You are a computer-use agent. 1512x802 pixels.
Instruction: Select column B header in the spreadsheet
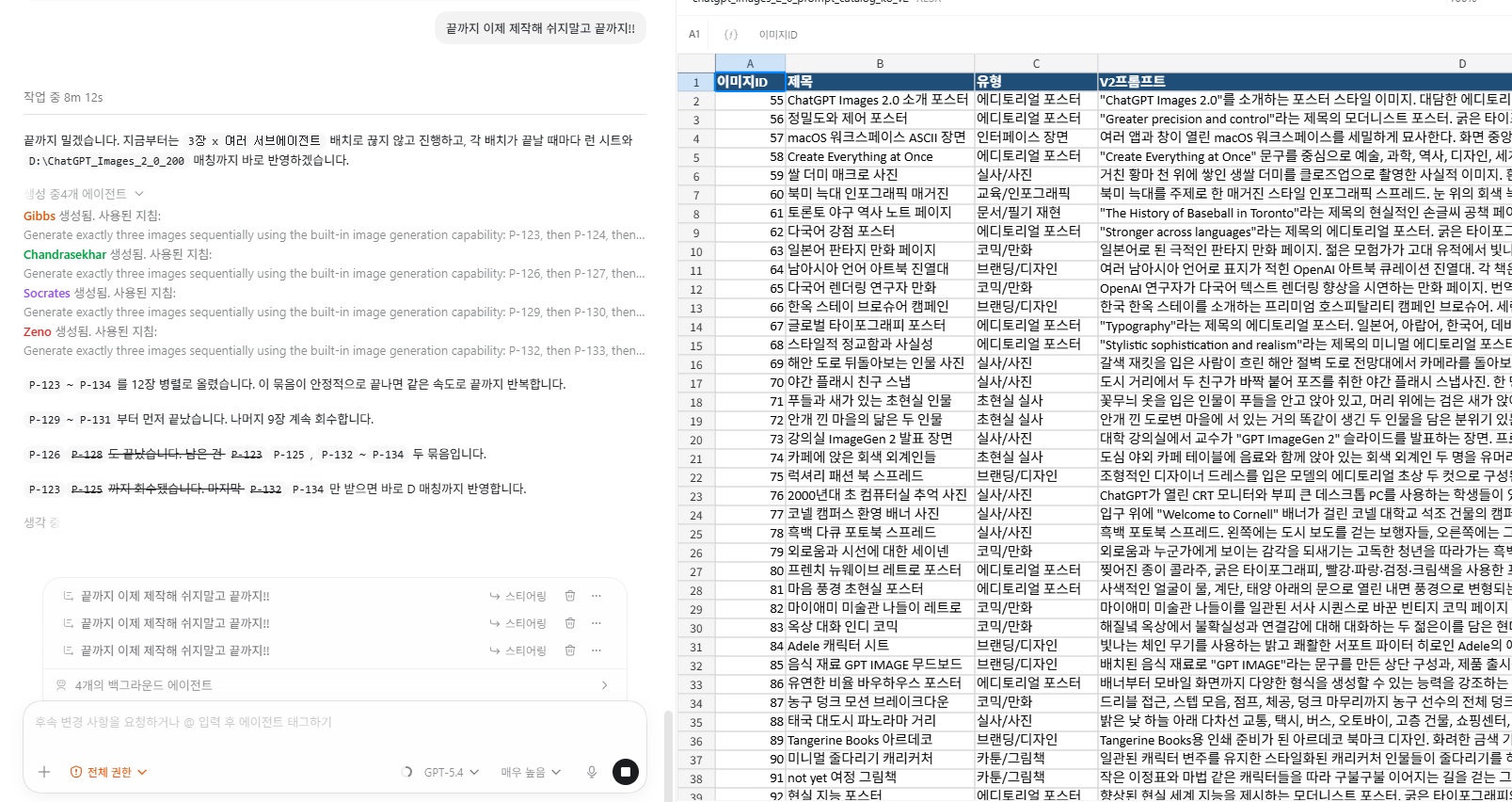pyautogui.click(x=880, y=63)
